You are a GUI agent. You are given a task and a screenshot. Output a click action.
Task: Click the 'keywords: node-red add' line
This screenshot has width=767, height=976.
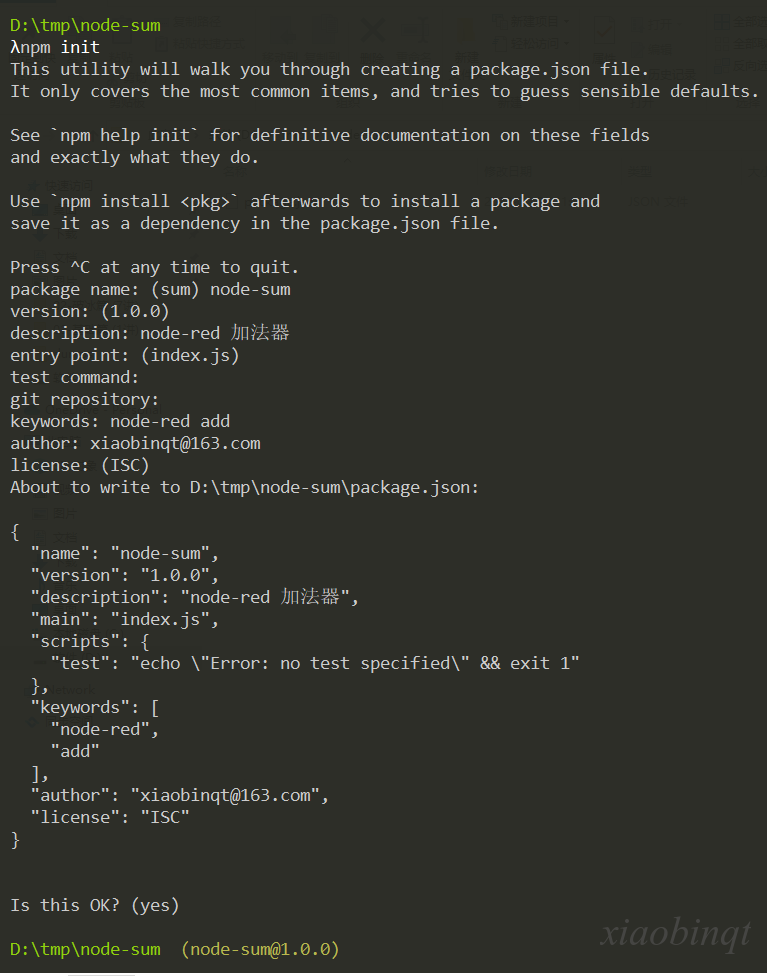pyautogui.click(x=120, y=421)
